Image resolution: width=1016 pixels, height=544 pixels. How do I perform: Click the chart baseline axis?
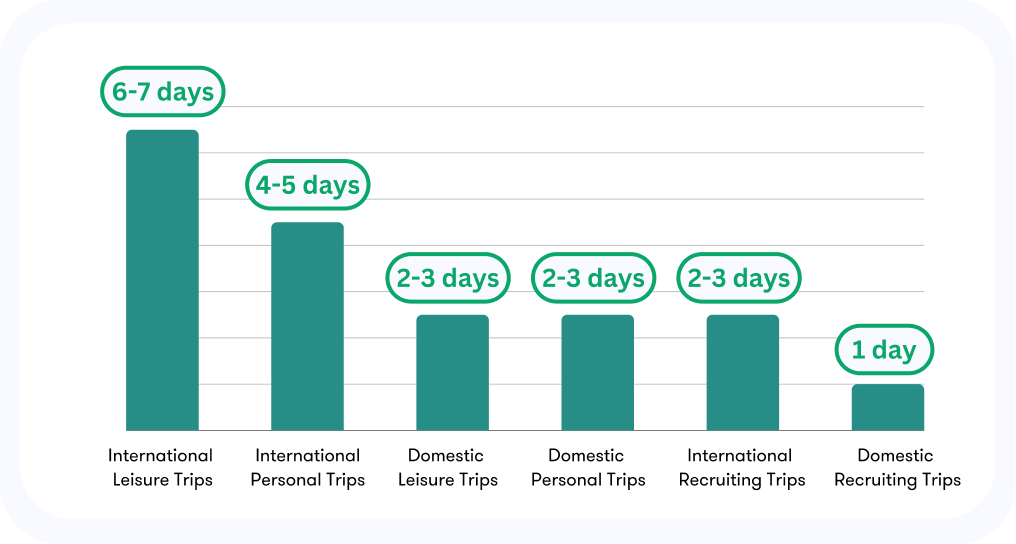coord(525,430)
